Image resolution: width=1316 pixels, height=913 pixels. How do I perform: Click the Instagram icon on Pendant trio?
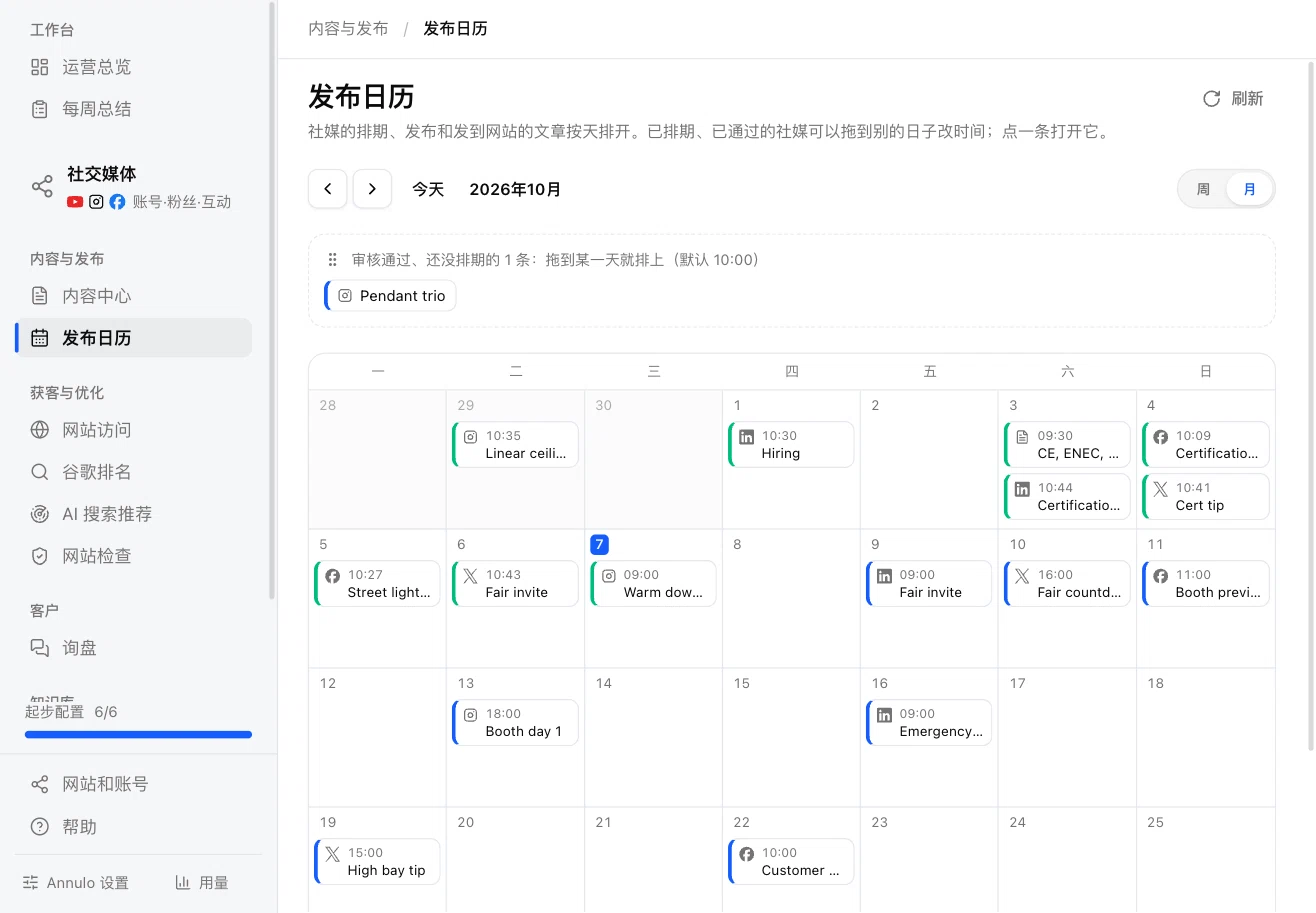[345, 296]
